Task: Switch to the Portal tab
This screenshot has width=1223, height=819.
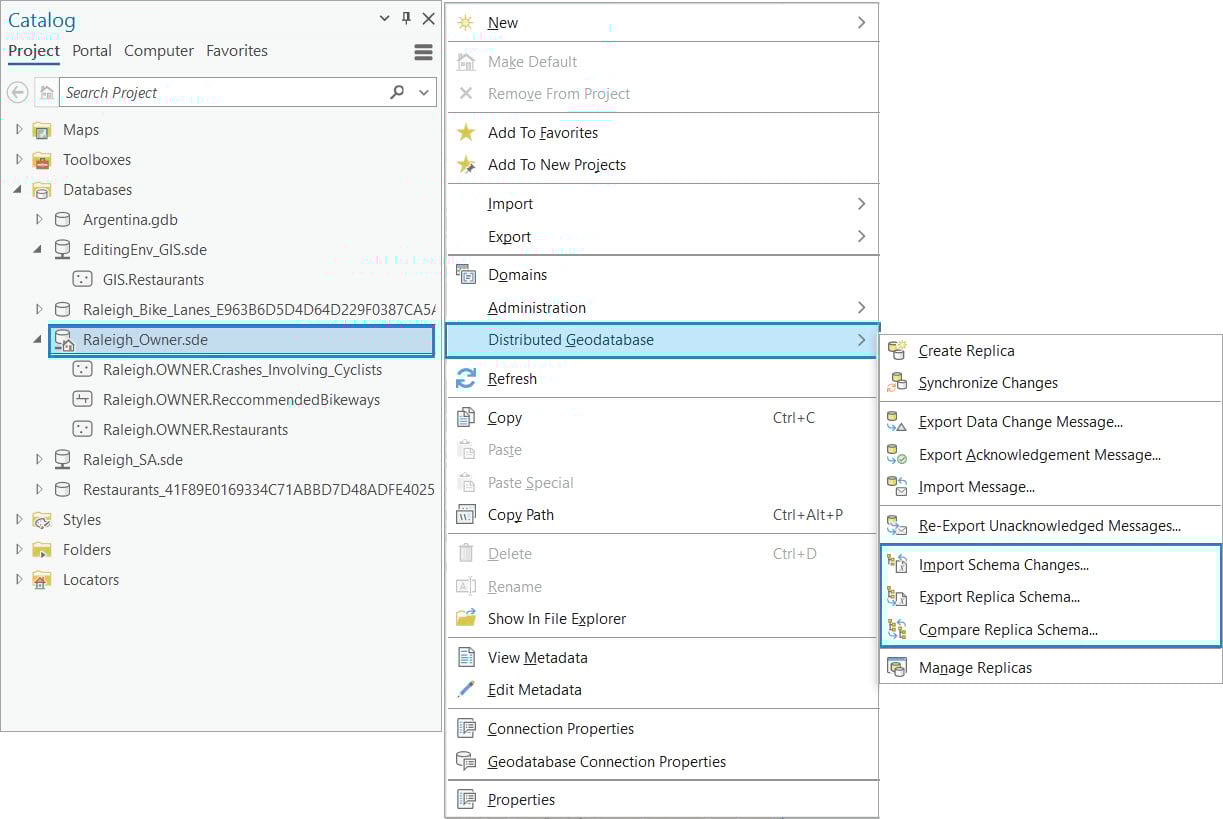Action: coord(91,50)
